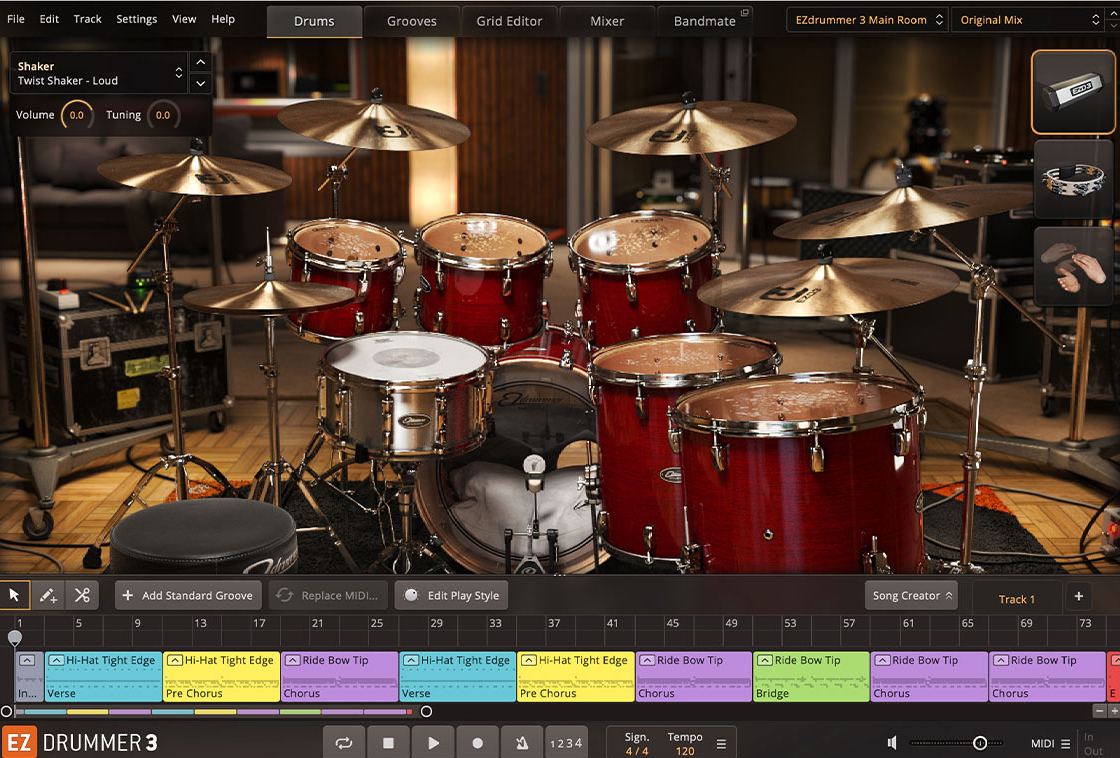Switch to the Grid Editor tab
The width and height of the screenshot is (1120, 758).
point(509,21)
